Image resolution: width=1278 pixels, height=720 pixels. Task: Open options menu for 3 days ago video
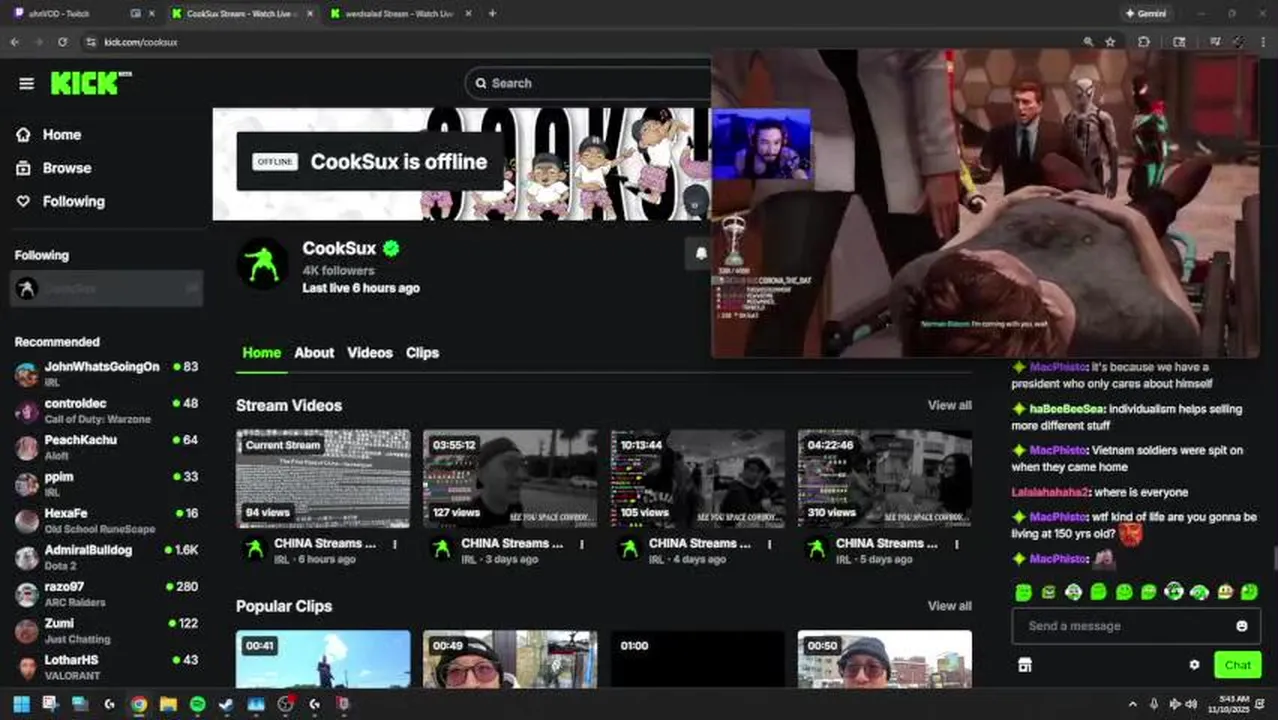pos(582,545)
